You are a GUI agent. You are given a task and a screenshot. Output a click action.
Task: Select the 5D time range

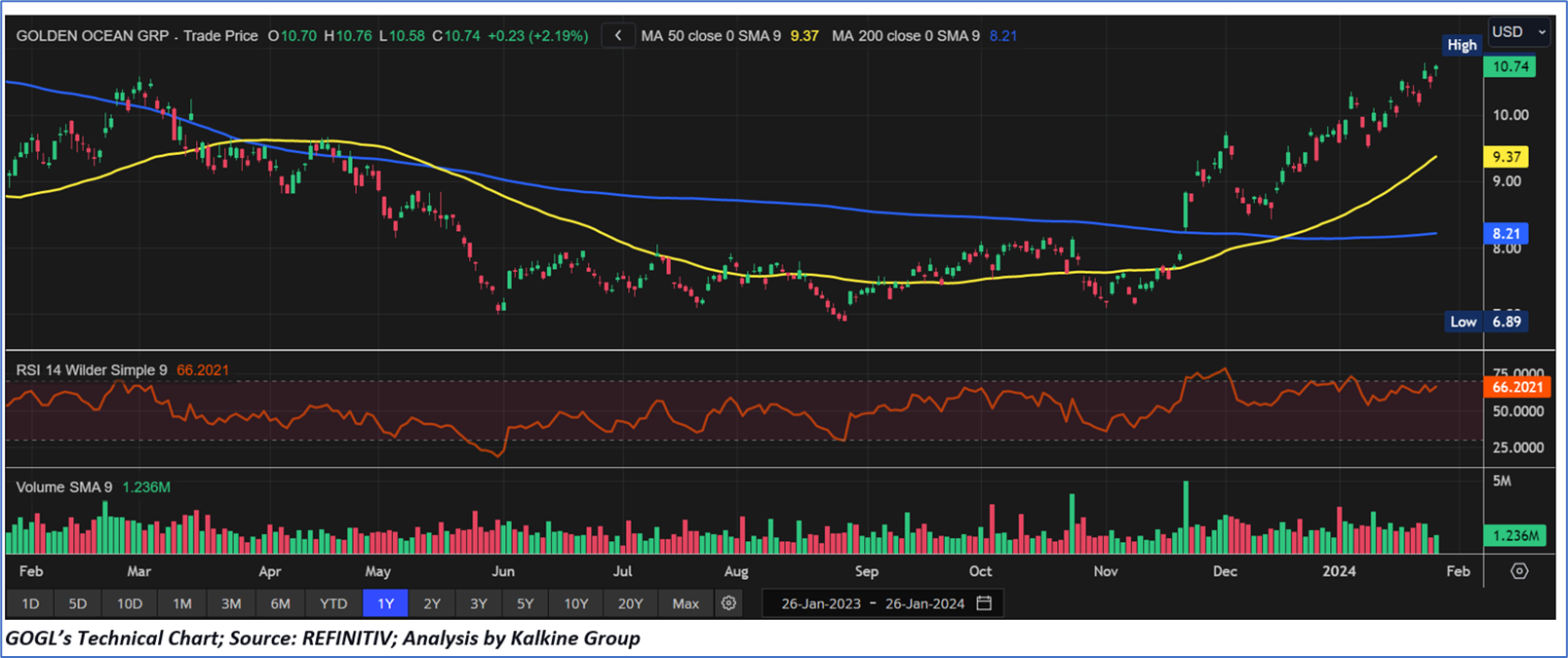point(78,603)
